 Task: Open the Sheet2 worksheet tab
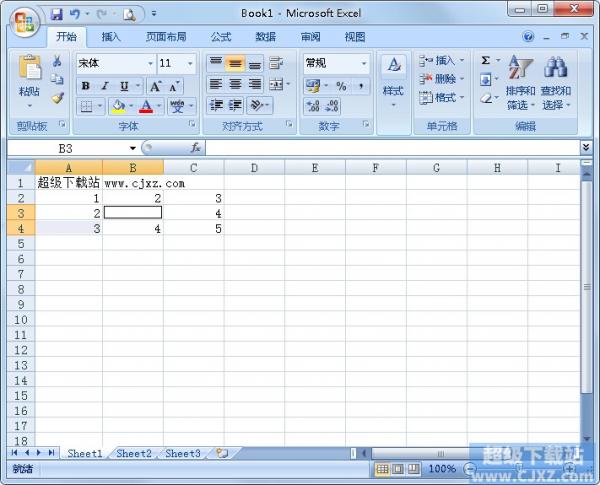coord(134,453)
